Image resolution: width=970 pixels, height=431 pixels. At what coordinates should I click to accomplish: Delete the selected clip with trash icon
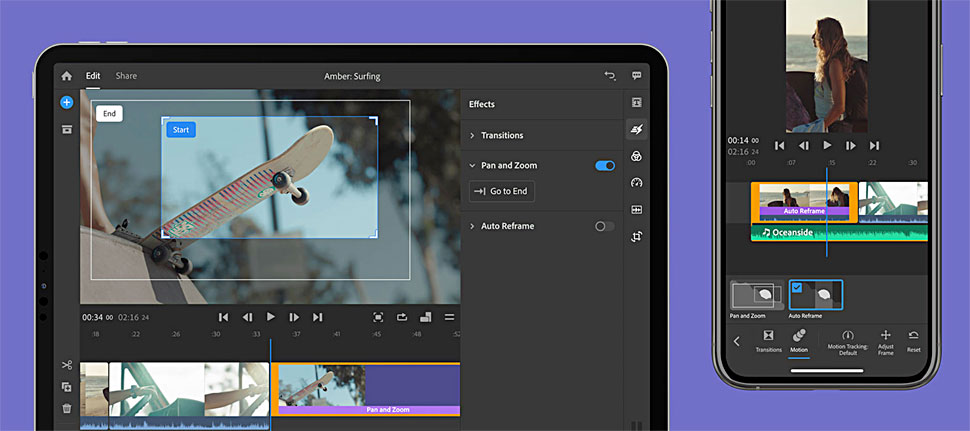[x=66, y=408]
